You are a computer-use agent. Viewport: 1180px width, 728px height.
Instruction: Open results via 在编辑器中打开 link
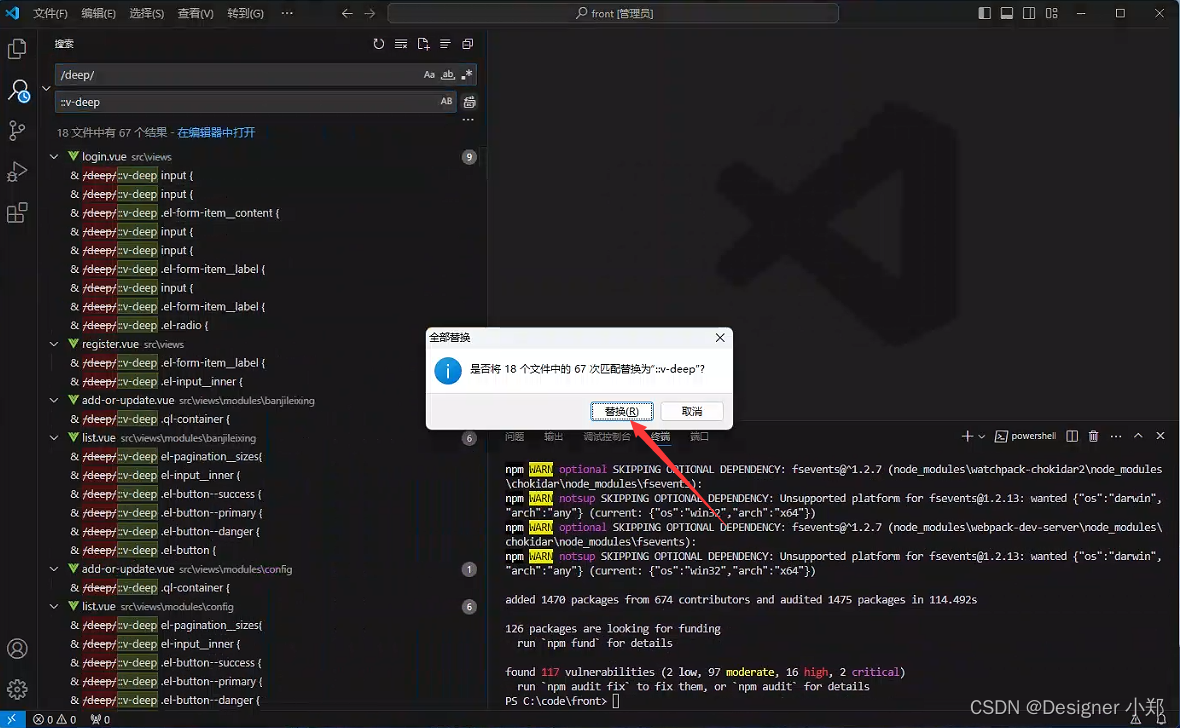click(216, 133)
